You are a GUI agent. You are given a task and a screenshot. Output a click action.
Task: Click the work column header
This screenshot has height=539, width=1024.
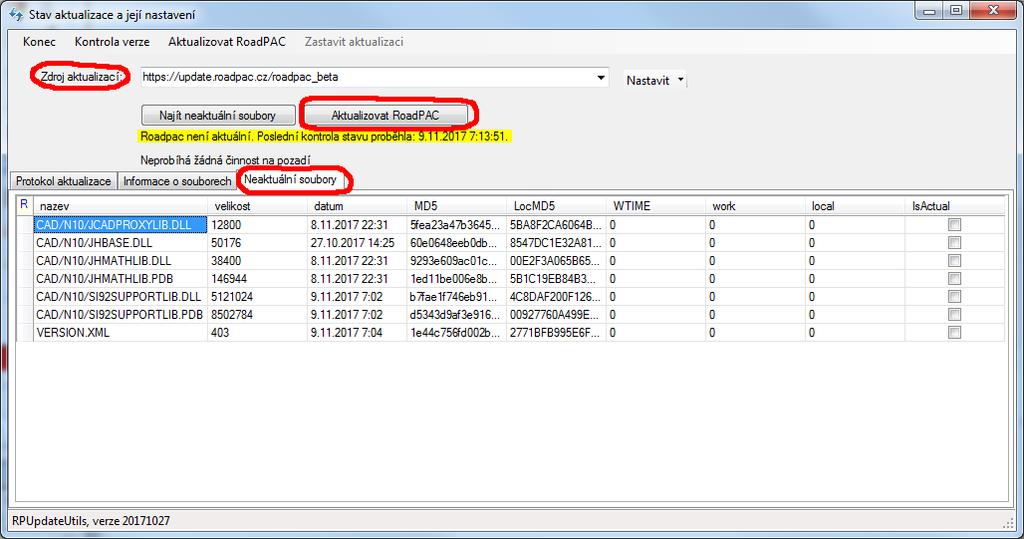[x=756, y=206]
